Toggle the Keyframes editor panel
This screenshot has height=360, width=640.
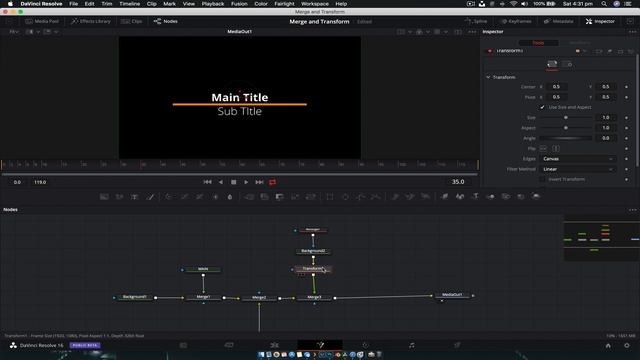[x=516, y=21]
